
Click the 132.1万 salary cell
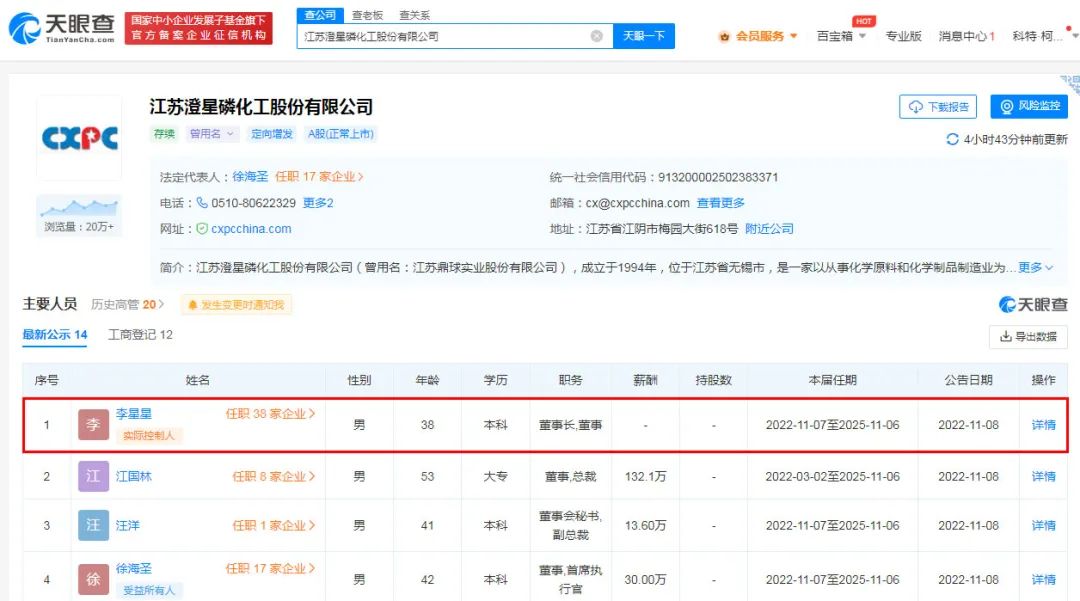[645, 476]
